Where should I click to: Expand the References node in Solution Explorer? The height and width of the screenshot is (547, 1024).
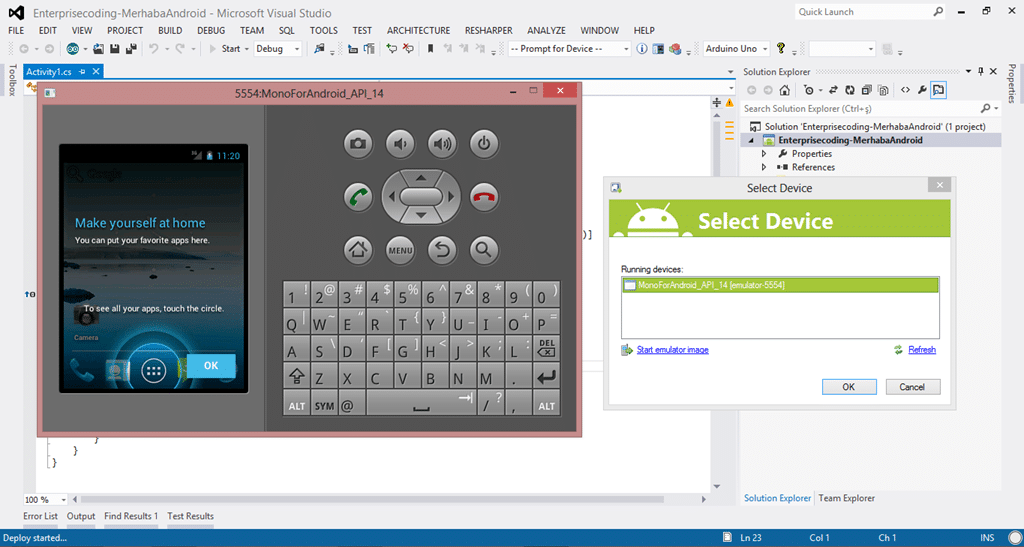coord(764,168)
